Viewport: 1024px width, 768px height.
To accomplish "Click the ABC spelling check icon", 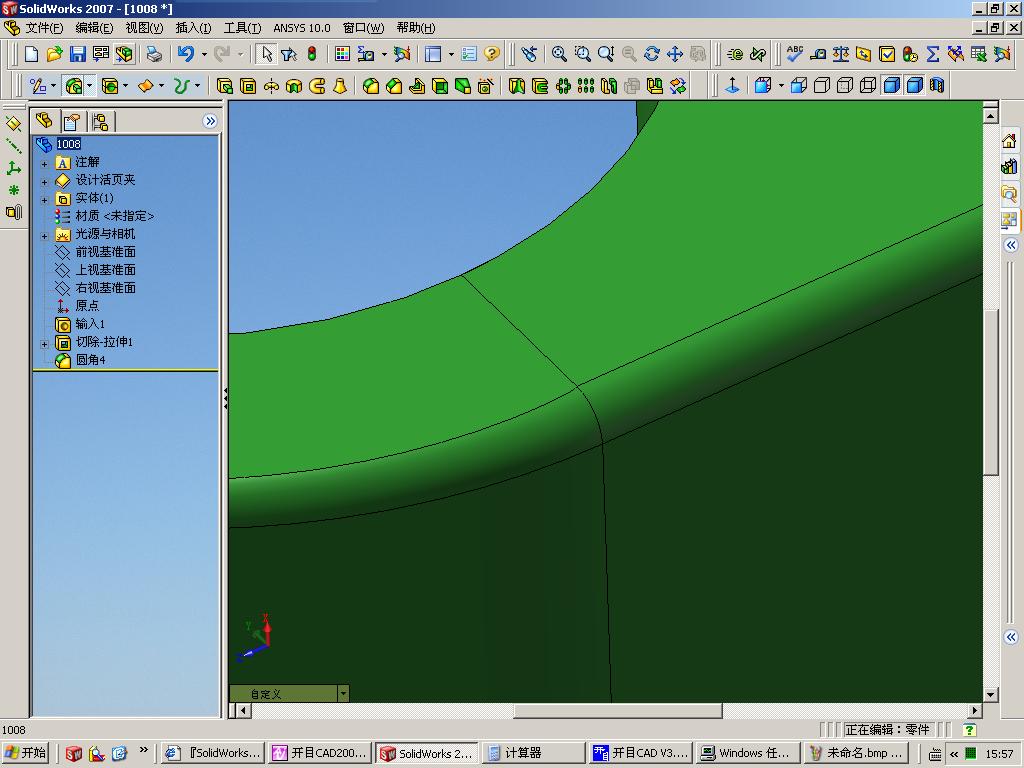I will pos(795,54).
